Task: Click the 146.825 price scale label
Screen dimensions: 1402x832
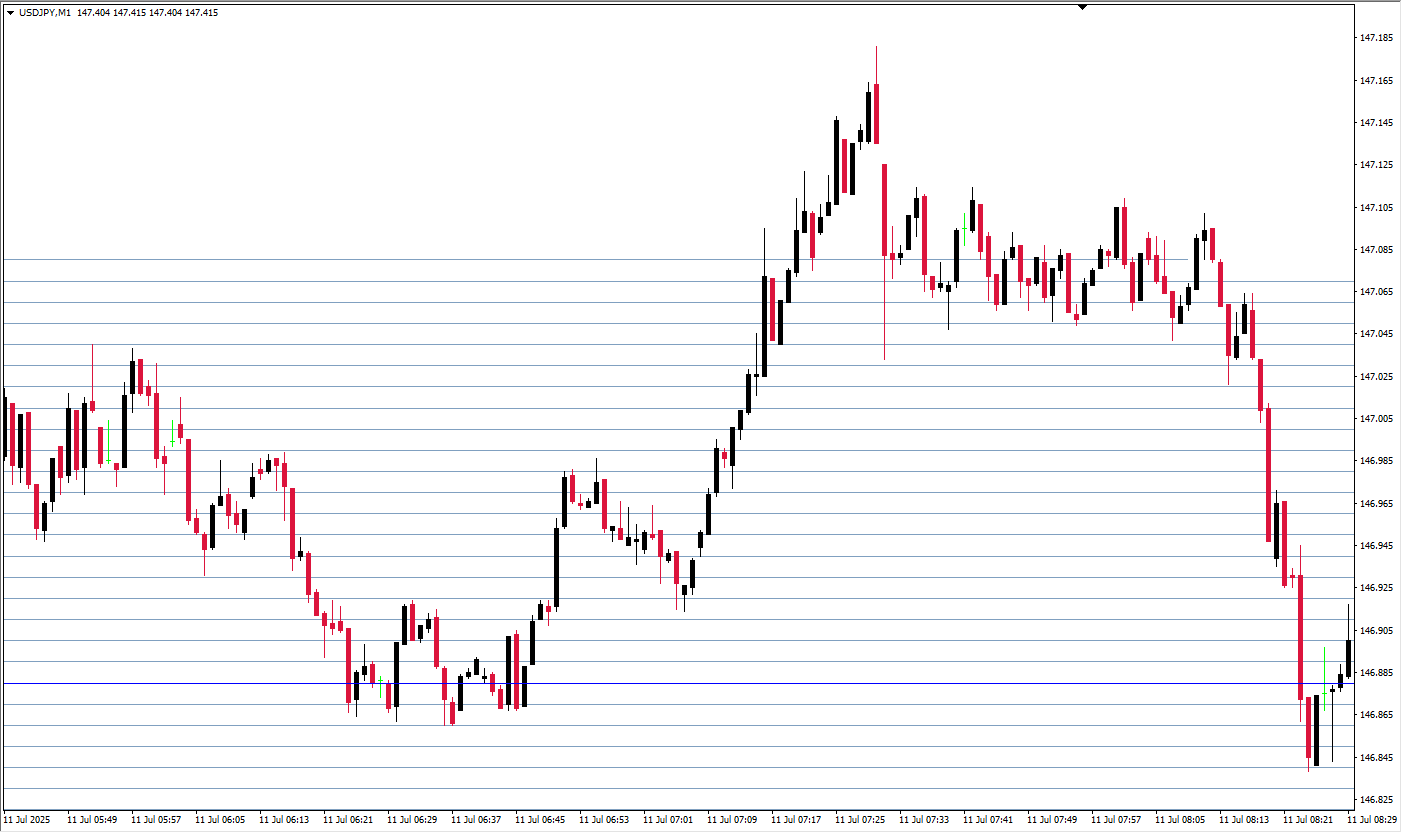Action: coord(1377,800)
